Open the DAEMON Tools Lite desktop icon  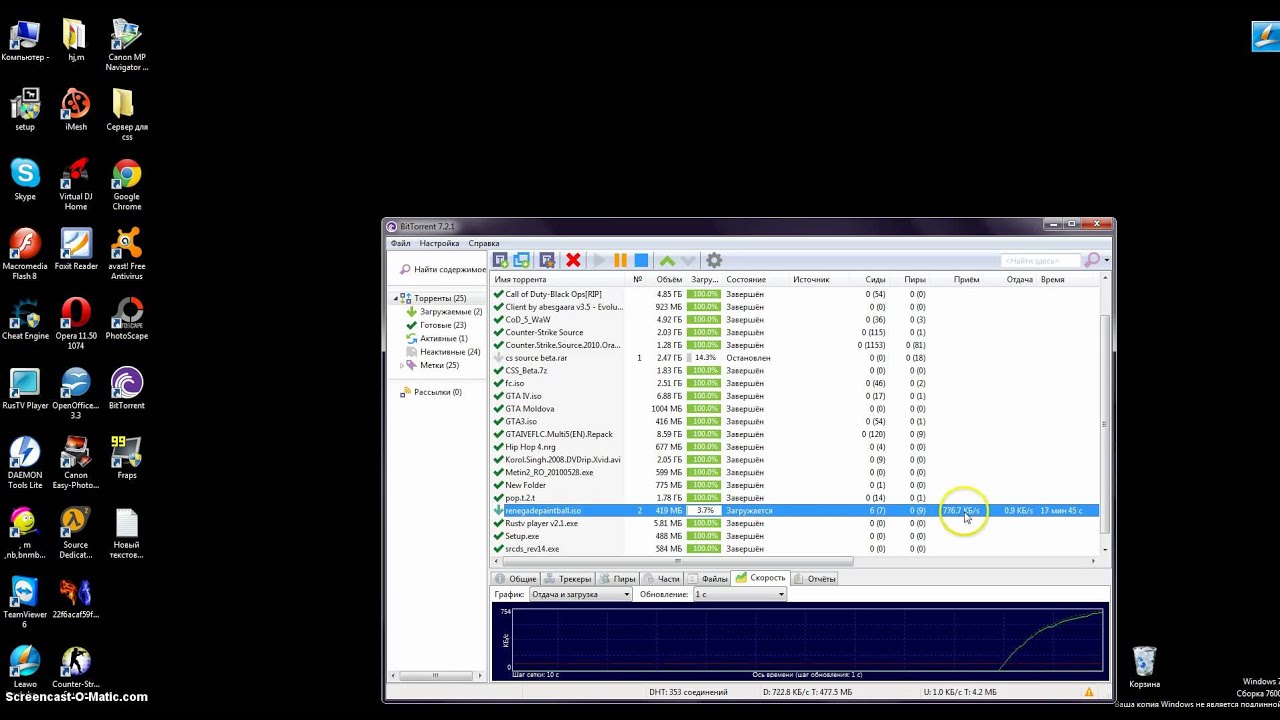(x=25, y=463)
